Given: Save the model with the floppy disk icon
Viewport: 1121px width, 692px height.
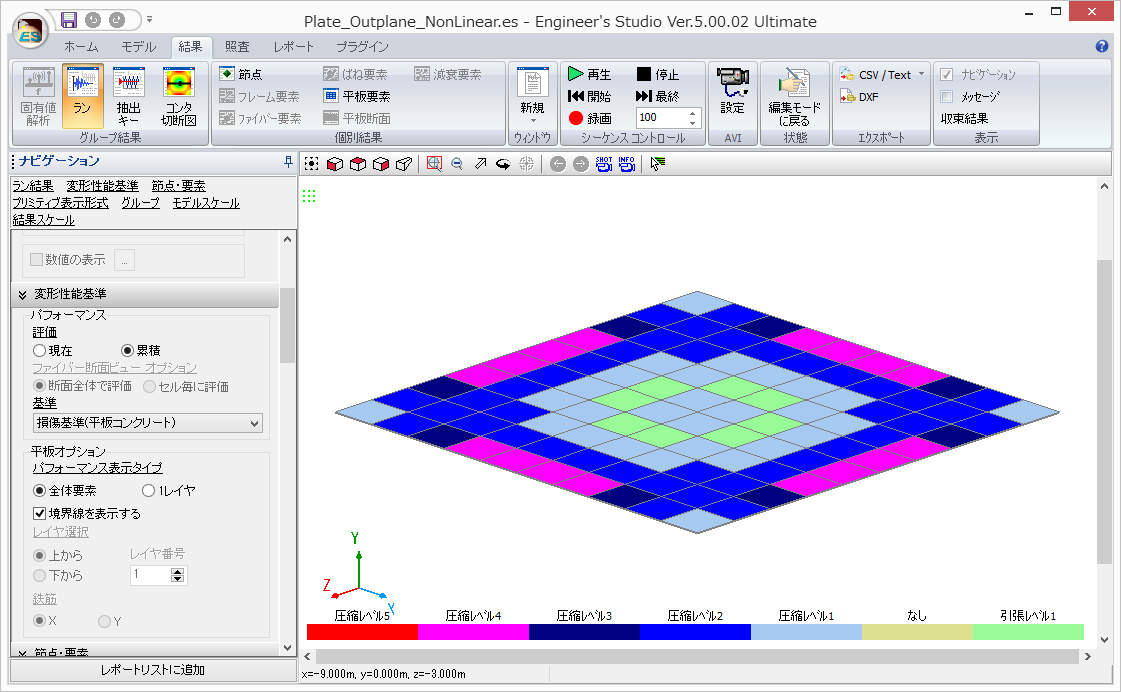Looking at the screenshot, I should [x=69, y=20].
